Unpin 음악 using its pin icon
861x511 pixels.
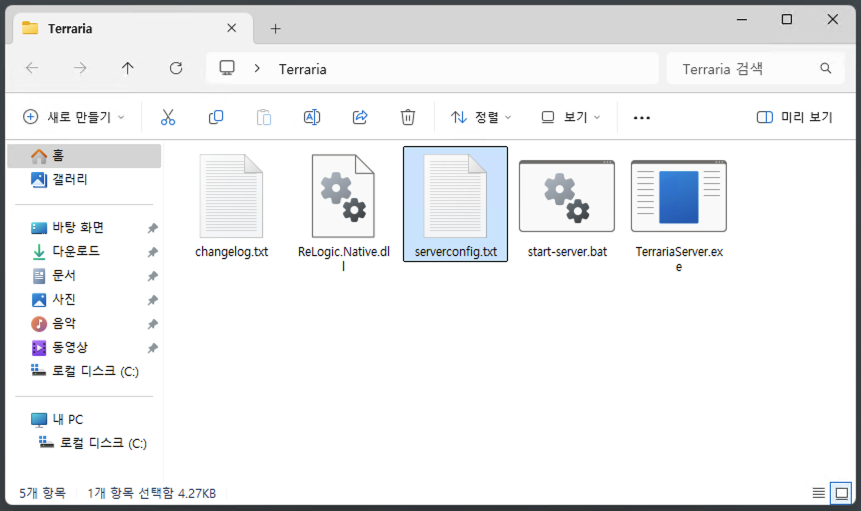click(x=153, y=324)
